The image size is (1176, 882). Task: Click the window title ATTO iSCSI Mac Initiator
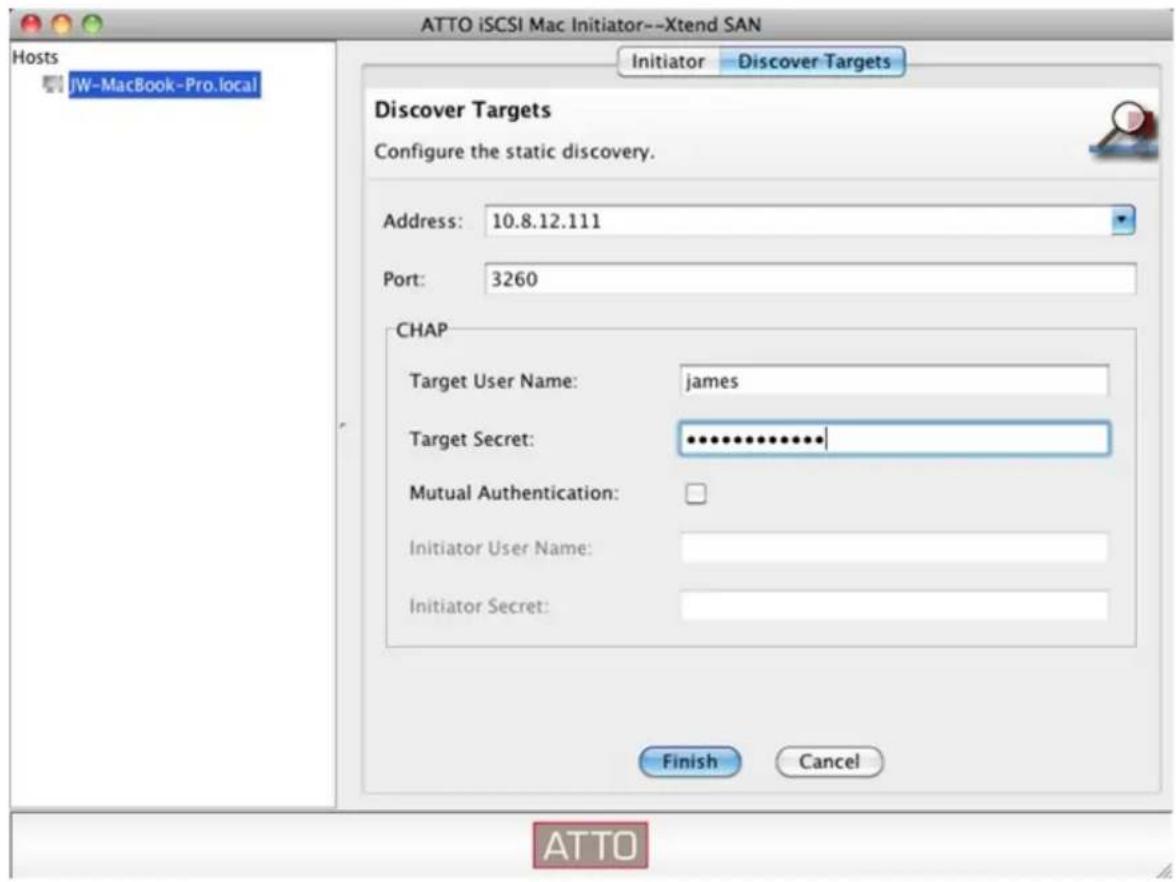[590, 25]
